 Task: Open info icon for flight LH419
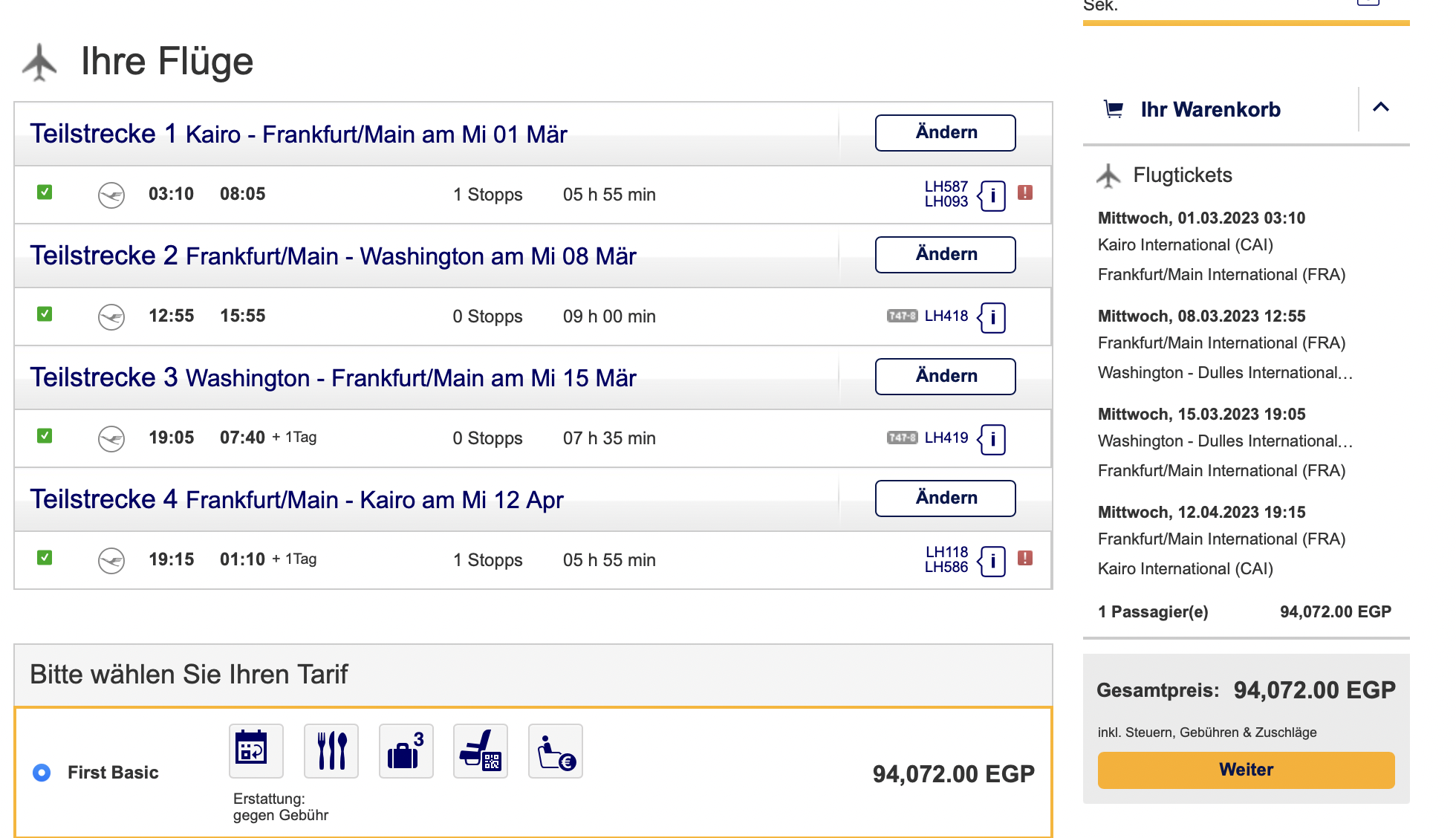click(992, 439)
